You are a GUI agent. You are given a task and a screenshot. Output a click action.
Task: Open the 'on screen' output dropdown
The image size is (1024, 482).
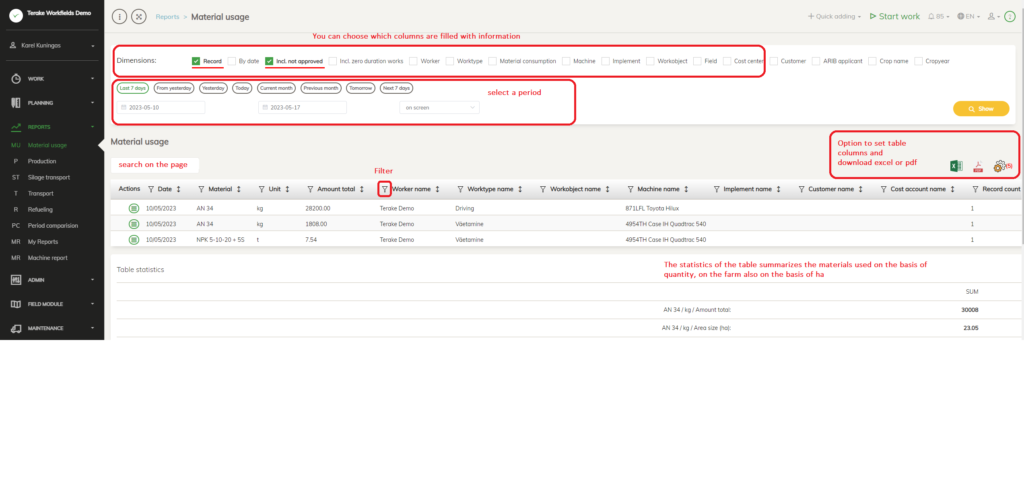click(x=440, y=107)
